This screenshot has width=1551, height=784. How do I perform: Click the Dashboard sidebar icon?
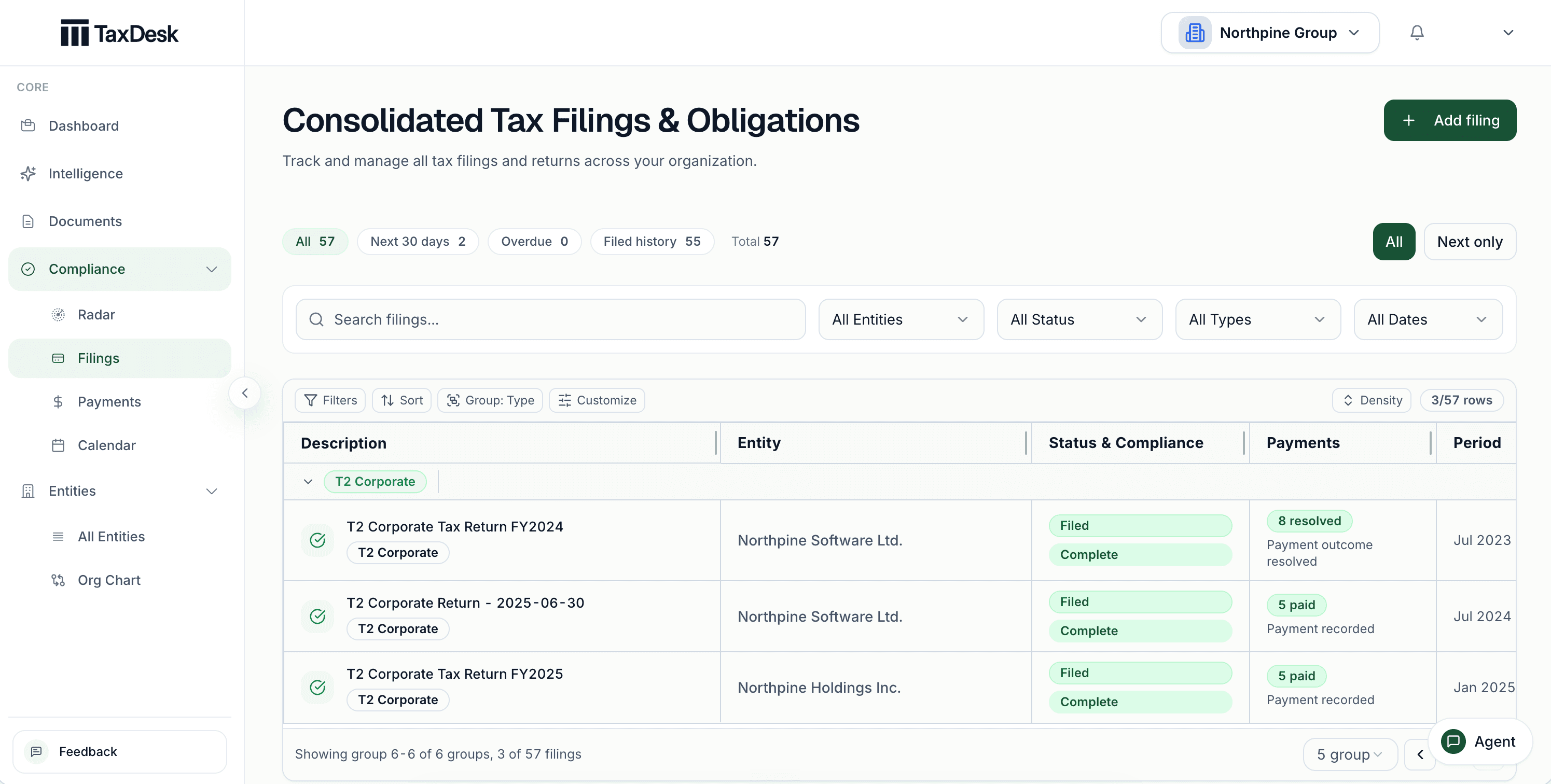coord(27,126)
